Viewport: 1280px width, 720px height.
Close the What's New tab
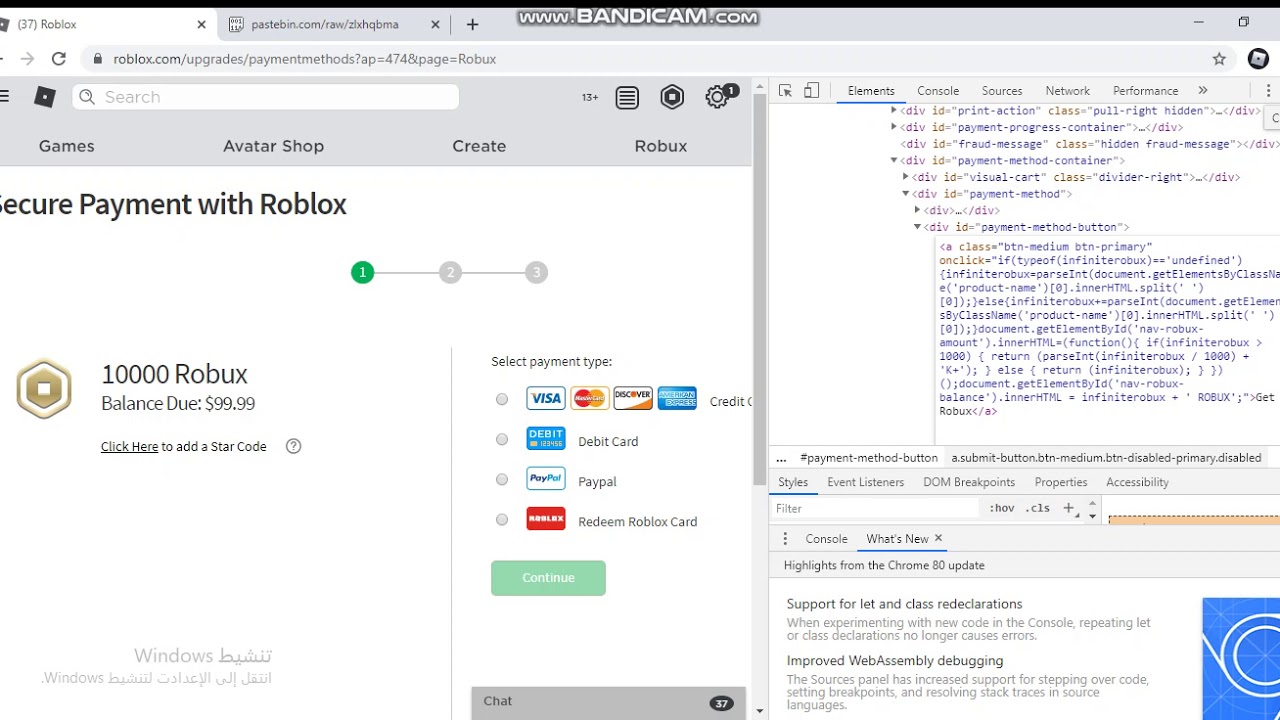938,538
